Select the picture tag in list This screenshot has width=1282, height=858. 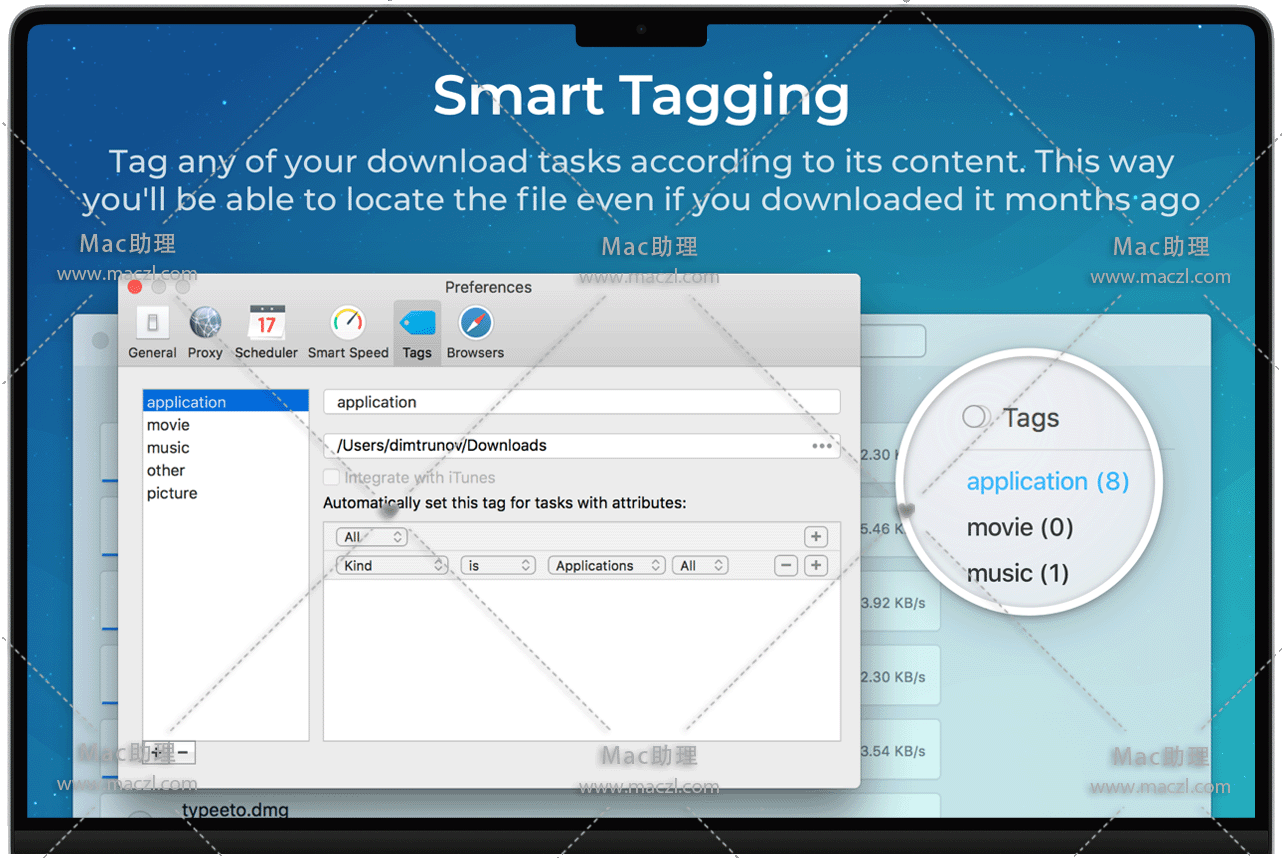pyautogui.click(x=172, y=493)
